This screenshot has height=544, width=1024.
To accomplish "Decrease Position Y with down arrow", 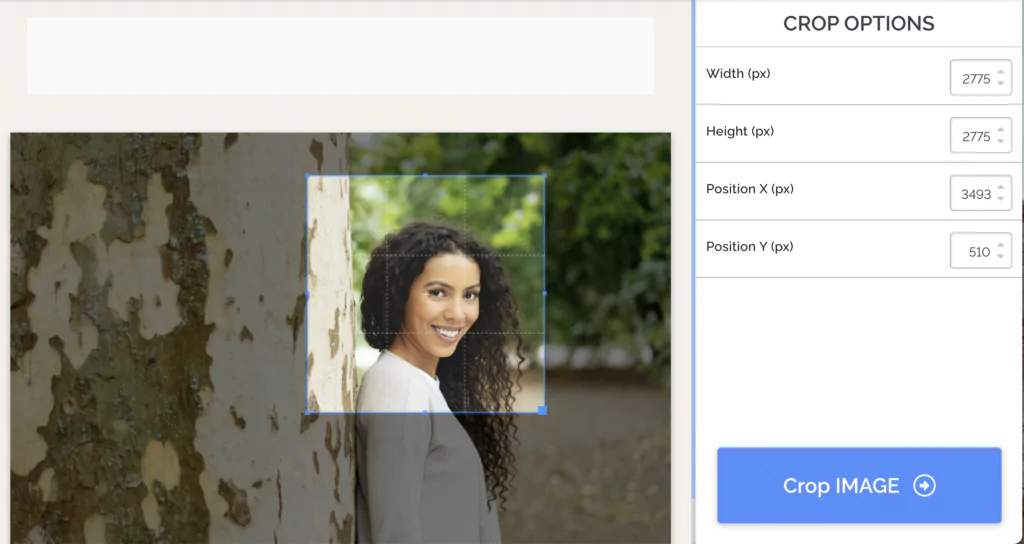I will [1000, 256].
